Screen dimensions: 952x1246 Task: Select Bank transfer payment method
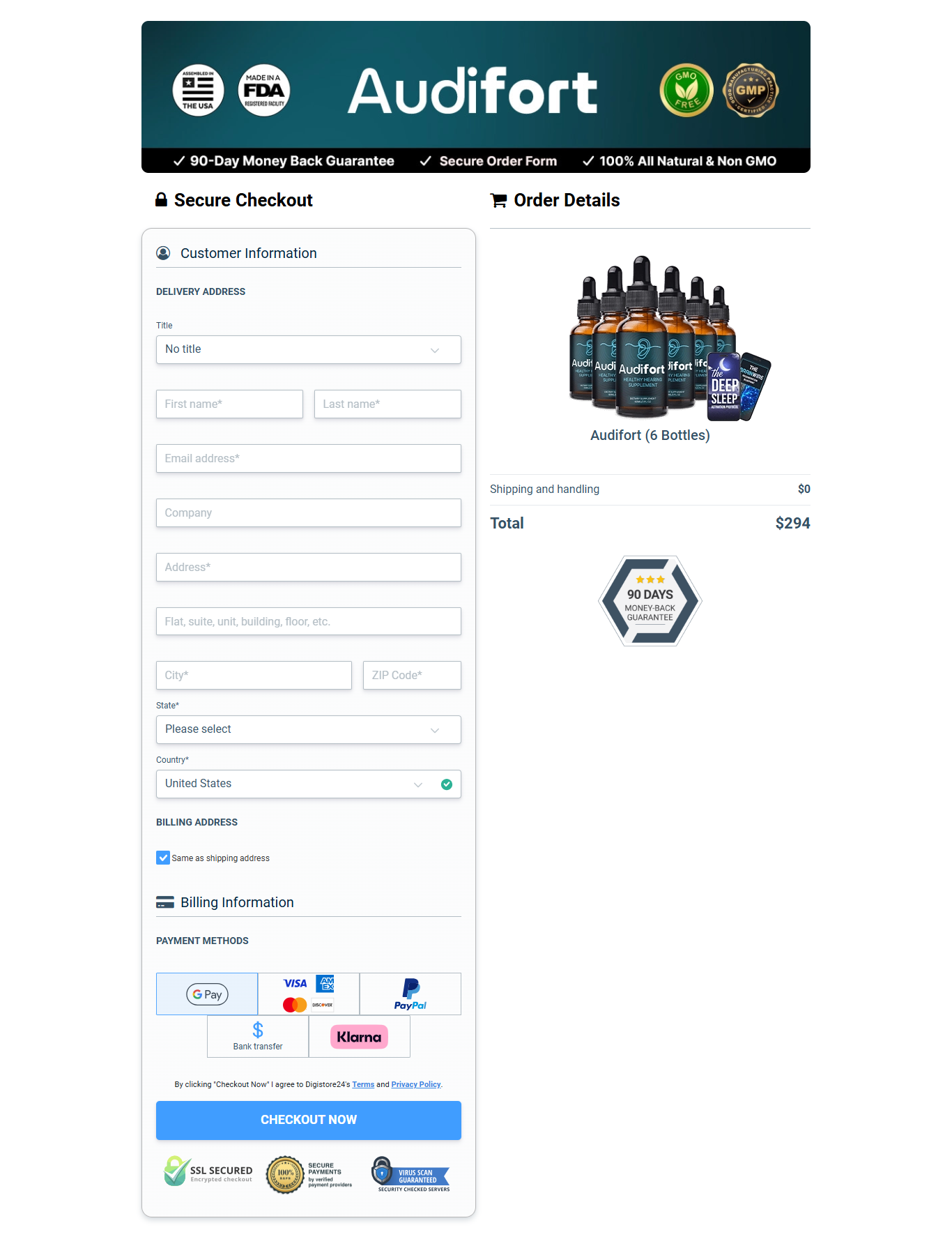[x=258, y=1037]
